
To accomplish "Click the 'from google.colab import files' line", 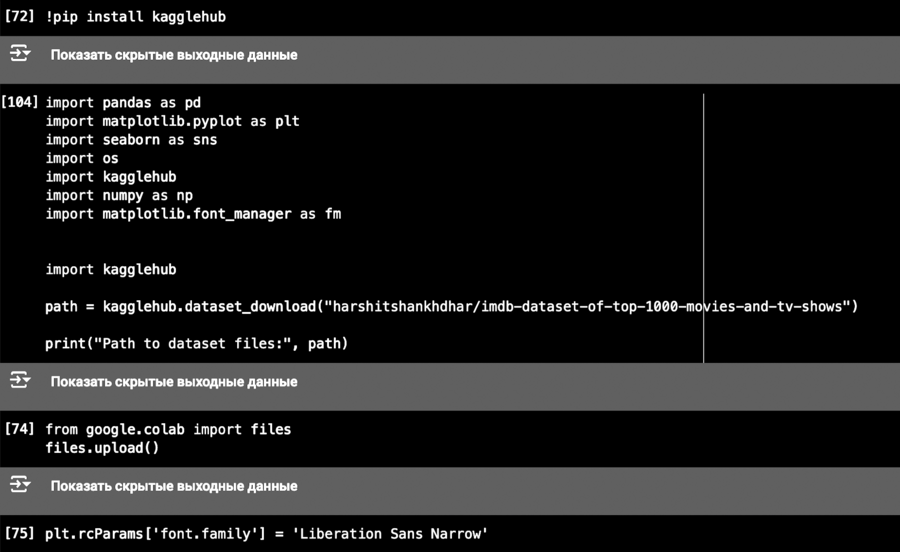I will [168, 429].
